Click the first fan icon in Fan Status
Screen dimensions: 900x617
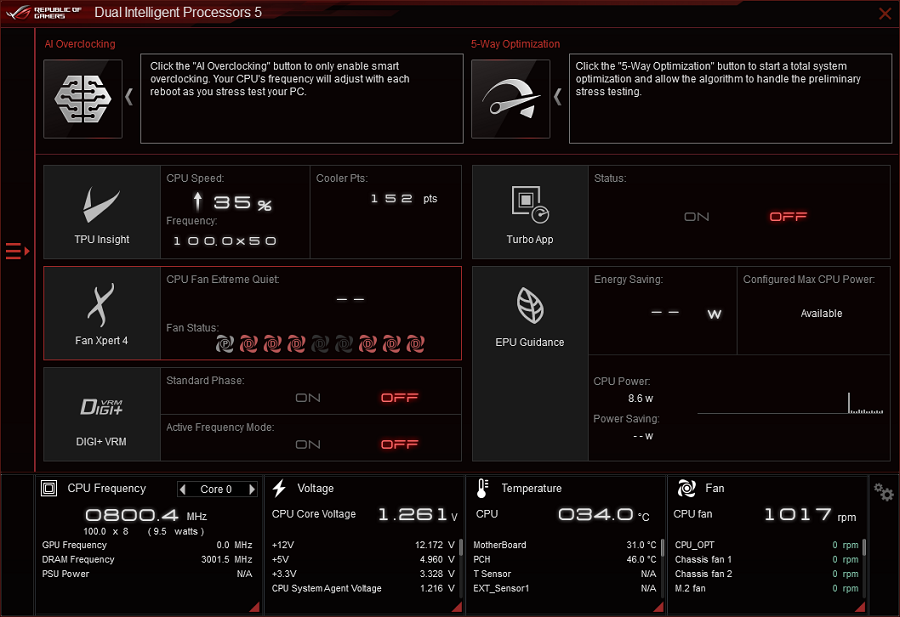(224, 344)
